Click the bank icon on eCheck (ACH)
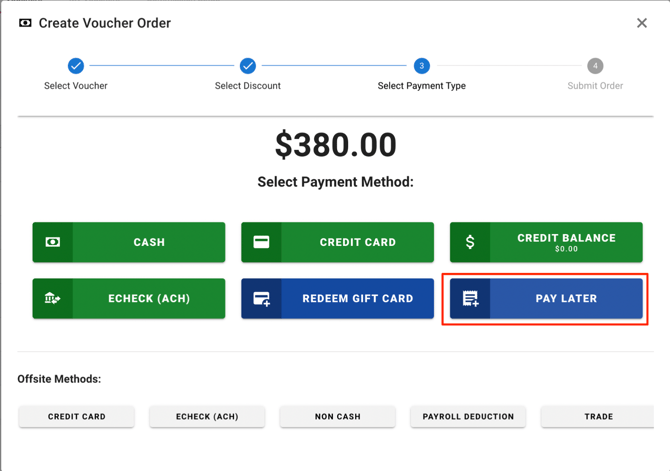Viewport: 670px width, 471px height. (x=53, y=298)
